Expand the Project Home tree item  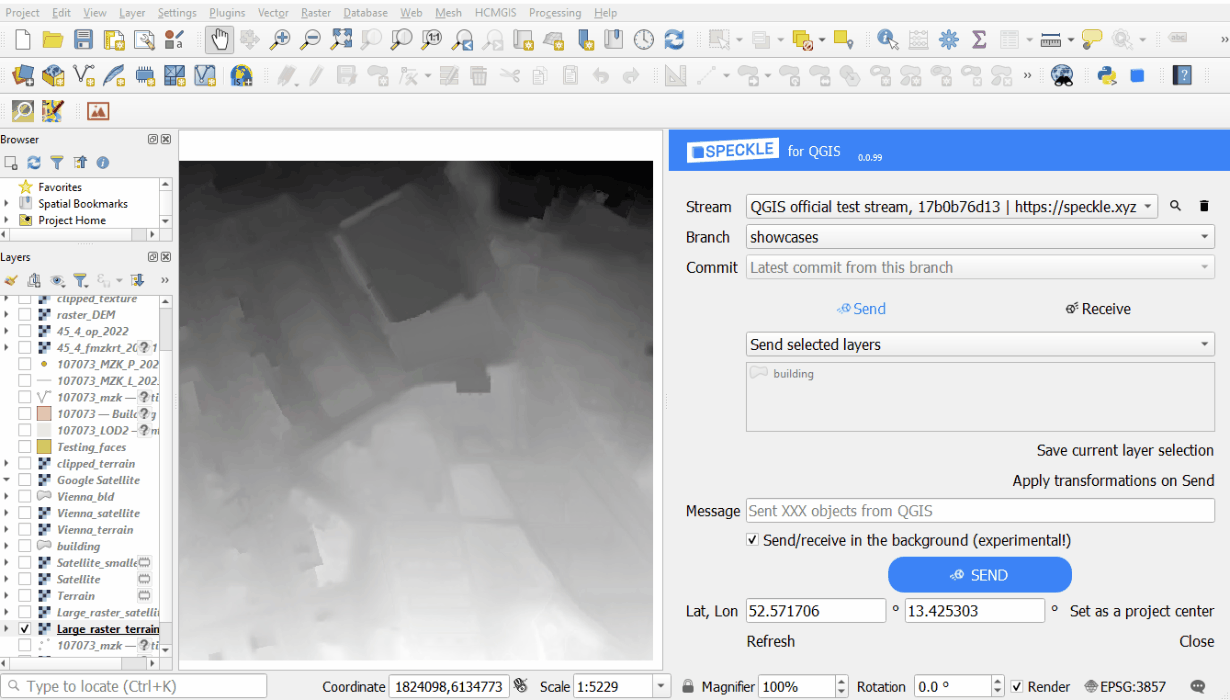tap(7, 220)
